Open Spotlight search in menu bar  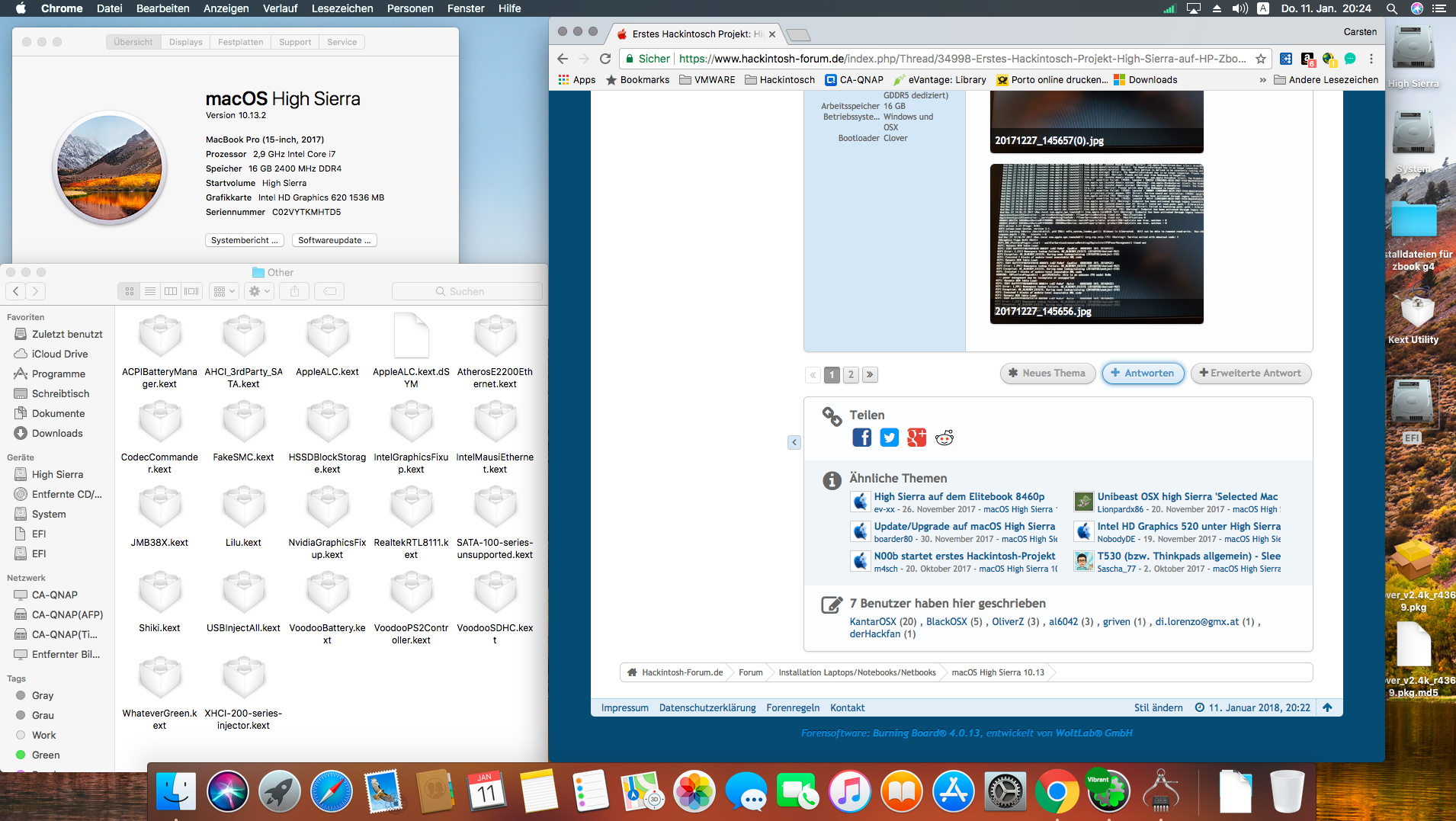[x=1391, y=8]
